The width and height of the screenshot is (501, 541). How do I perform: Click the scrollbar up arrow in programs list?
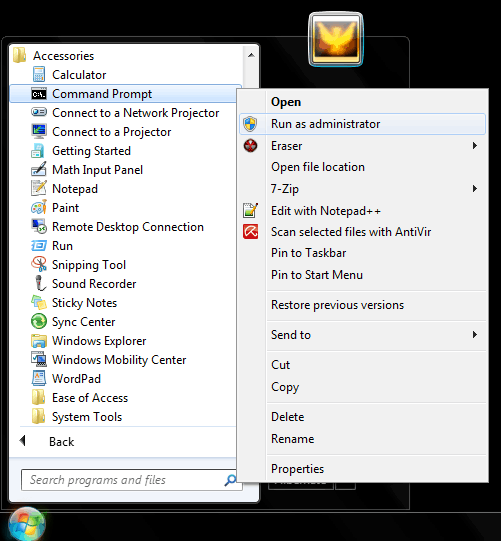click(251, 55)
